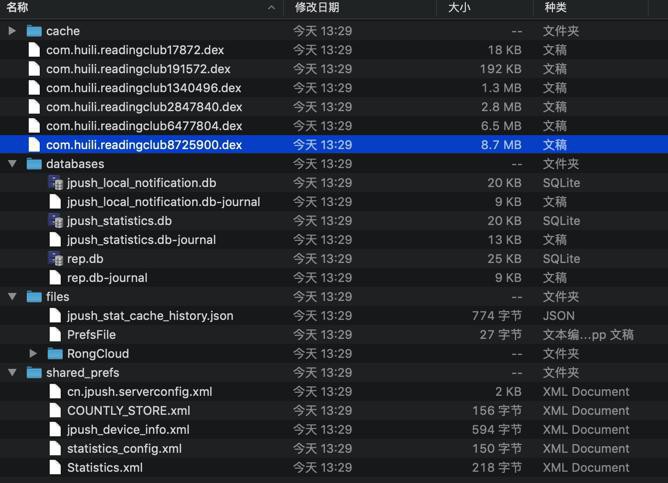Select the file name com.huili.readingclub1340496.dex

[144, 88]
